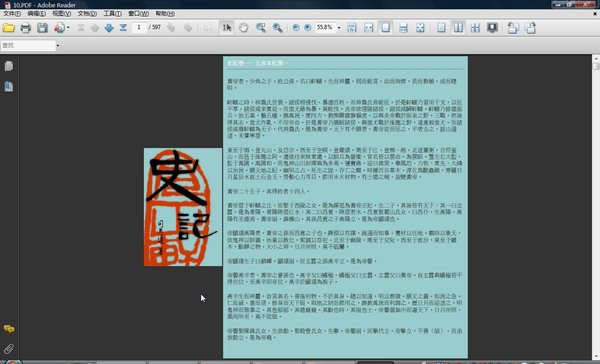The image size is (600, 364).
Task: Click the Previous View arrow icon
Action: click(171, 28)
